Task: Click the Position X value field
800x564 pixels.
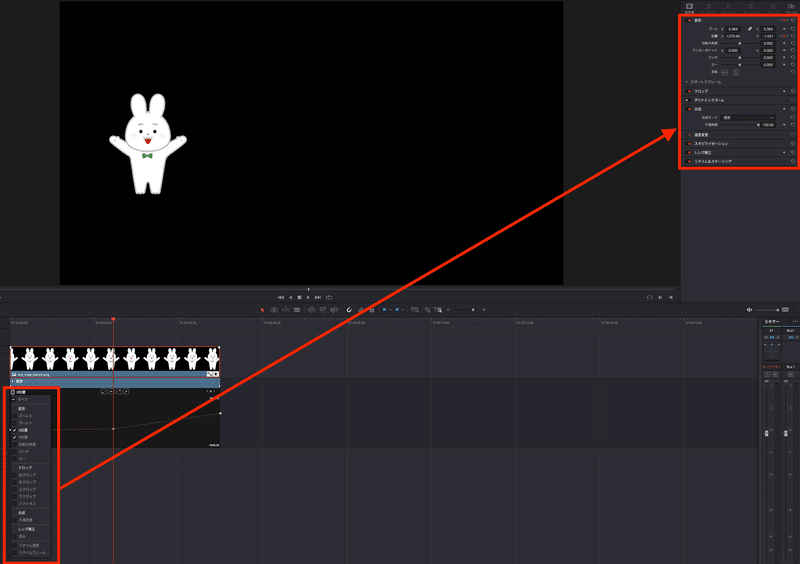Action: click(x=733, y=36)
